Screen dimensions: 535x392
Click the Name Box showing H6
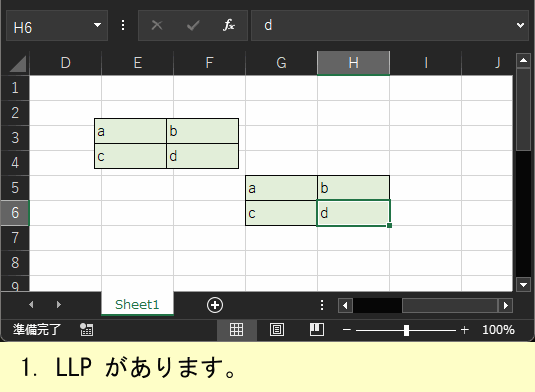point(57,26)
